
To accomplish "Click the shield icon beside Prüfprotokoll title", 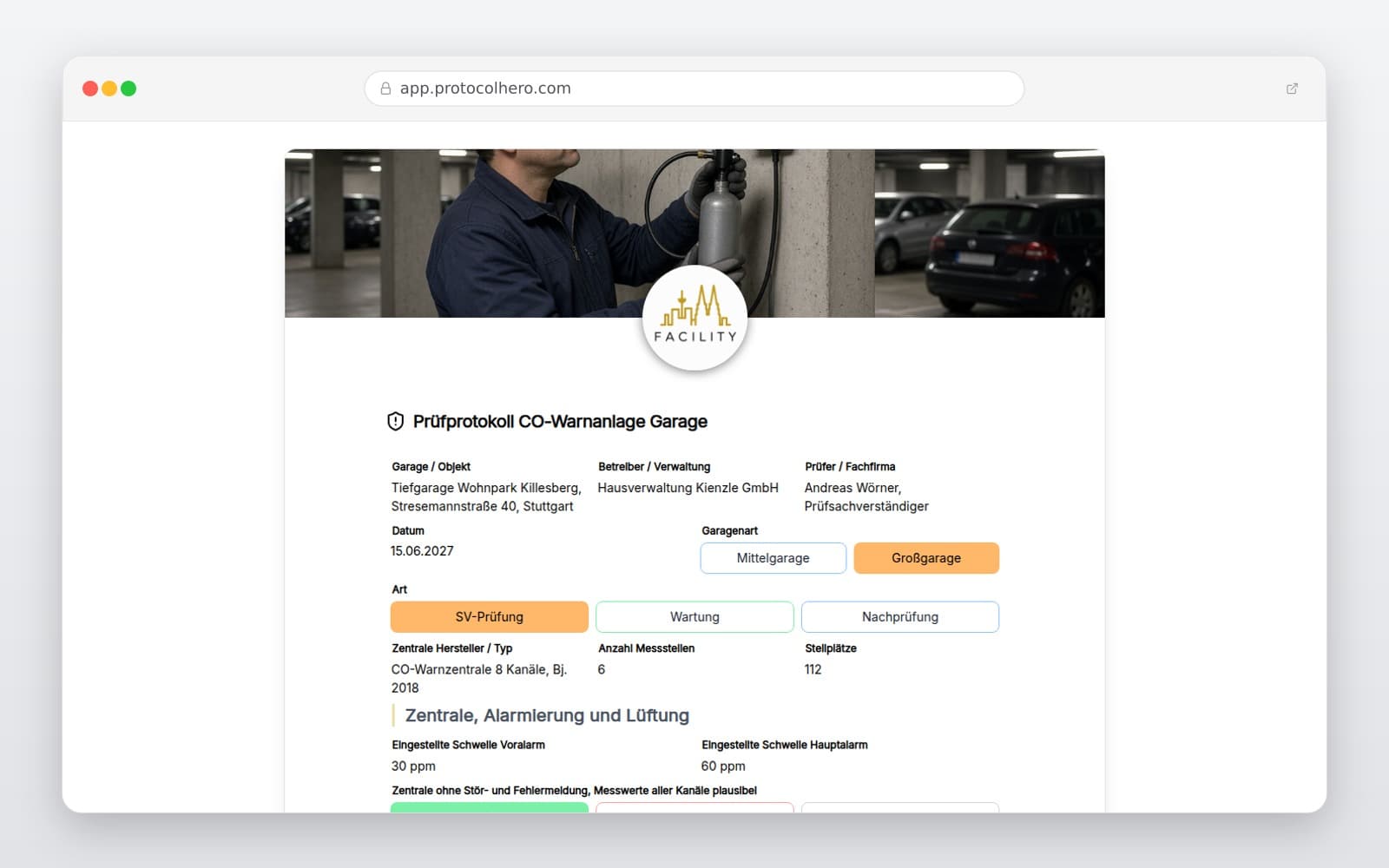I will 395,422.
